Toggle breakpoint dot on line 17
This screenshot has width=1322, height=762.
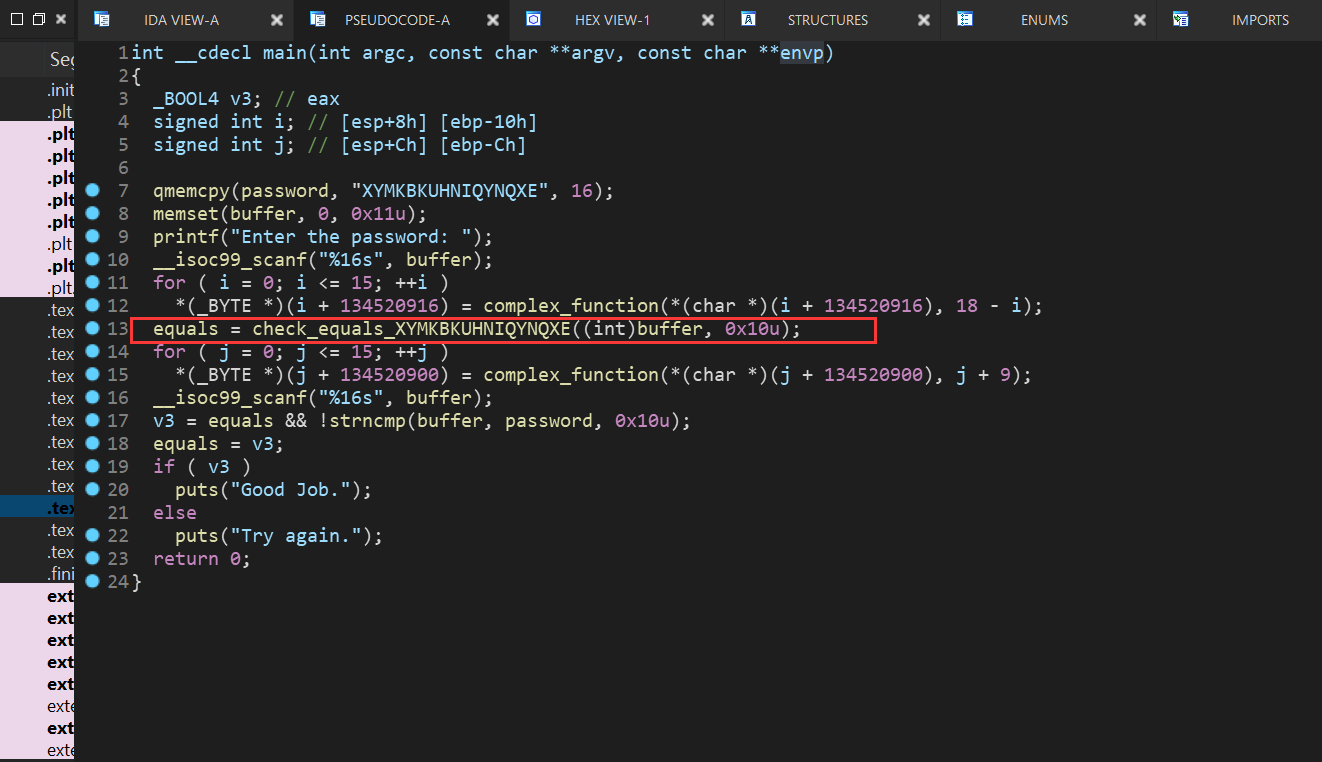click(x=93, y=420)
